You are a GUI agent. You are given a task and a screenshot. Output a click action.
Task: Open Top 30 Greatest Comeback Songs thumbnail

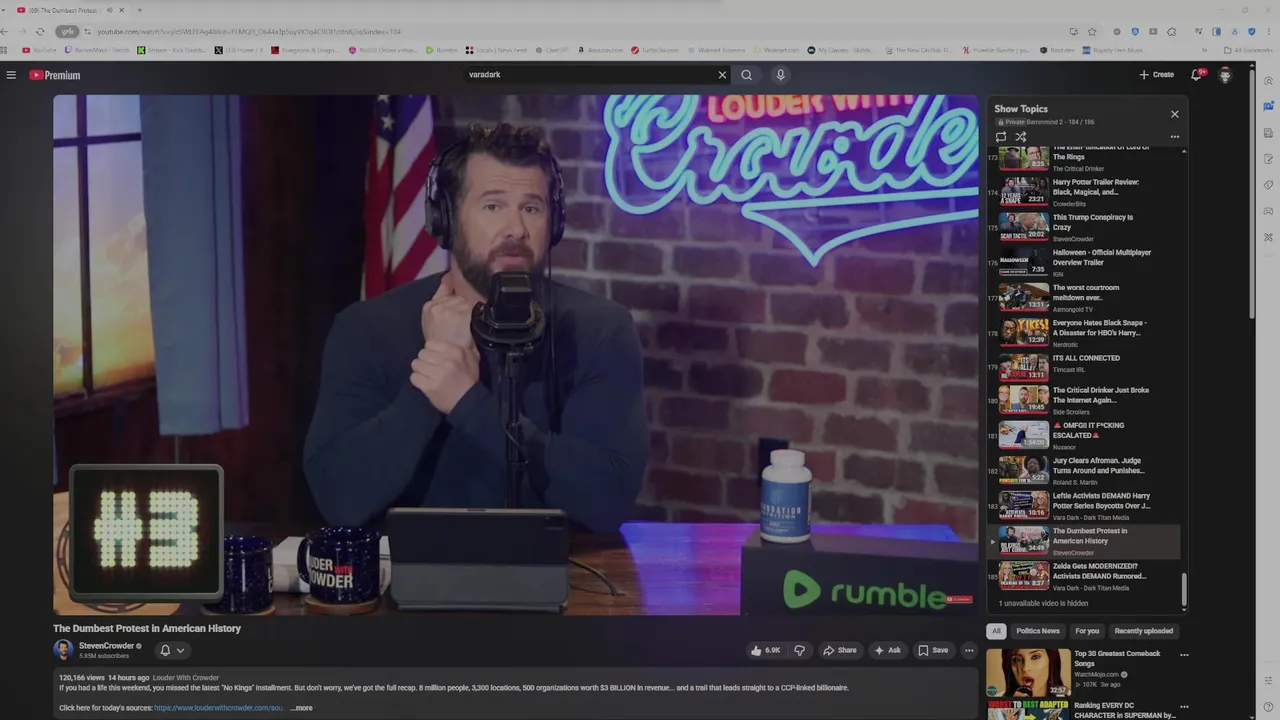[1028, 672]
